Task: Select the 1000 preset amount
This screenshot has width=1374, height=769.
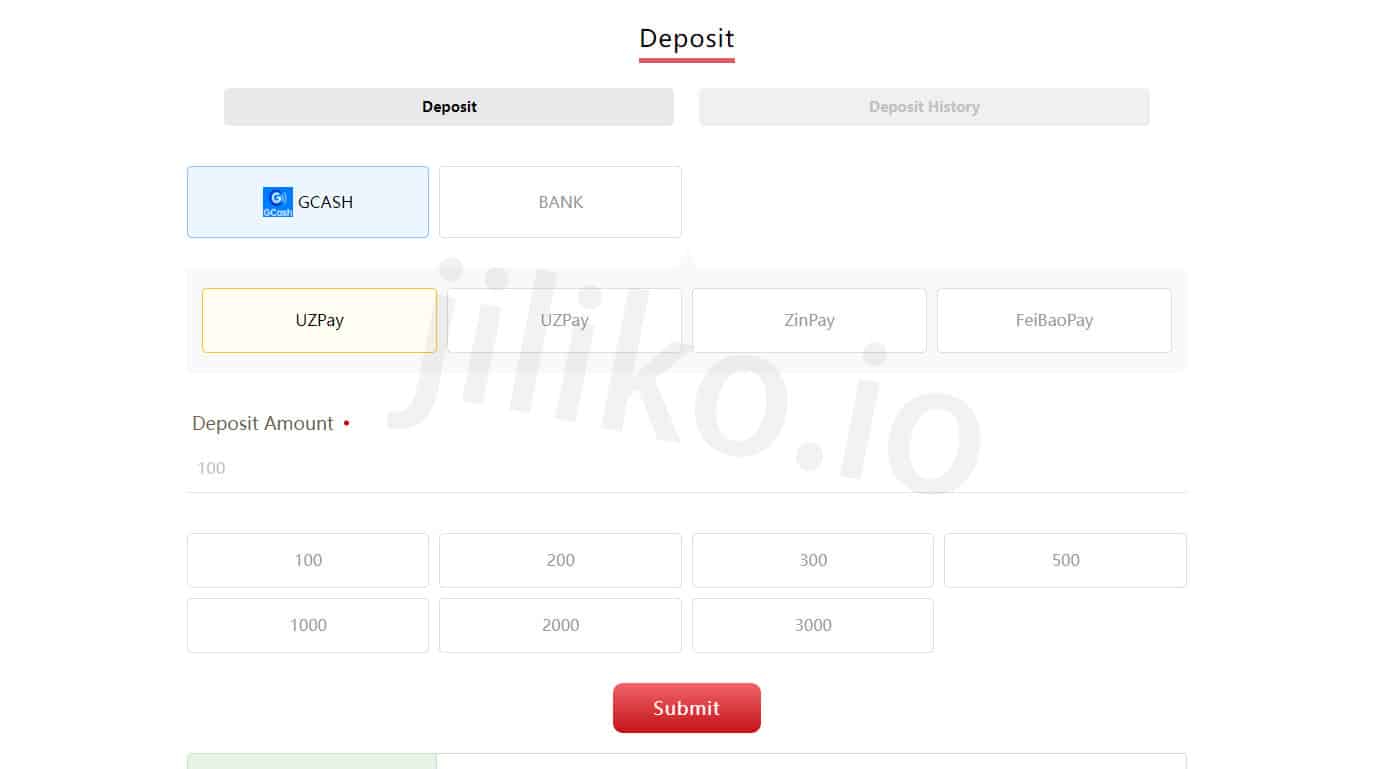Action: coord(308,625)
